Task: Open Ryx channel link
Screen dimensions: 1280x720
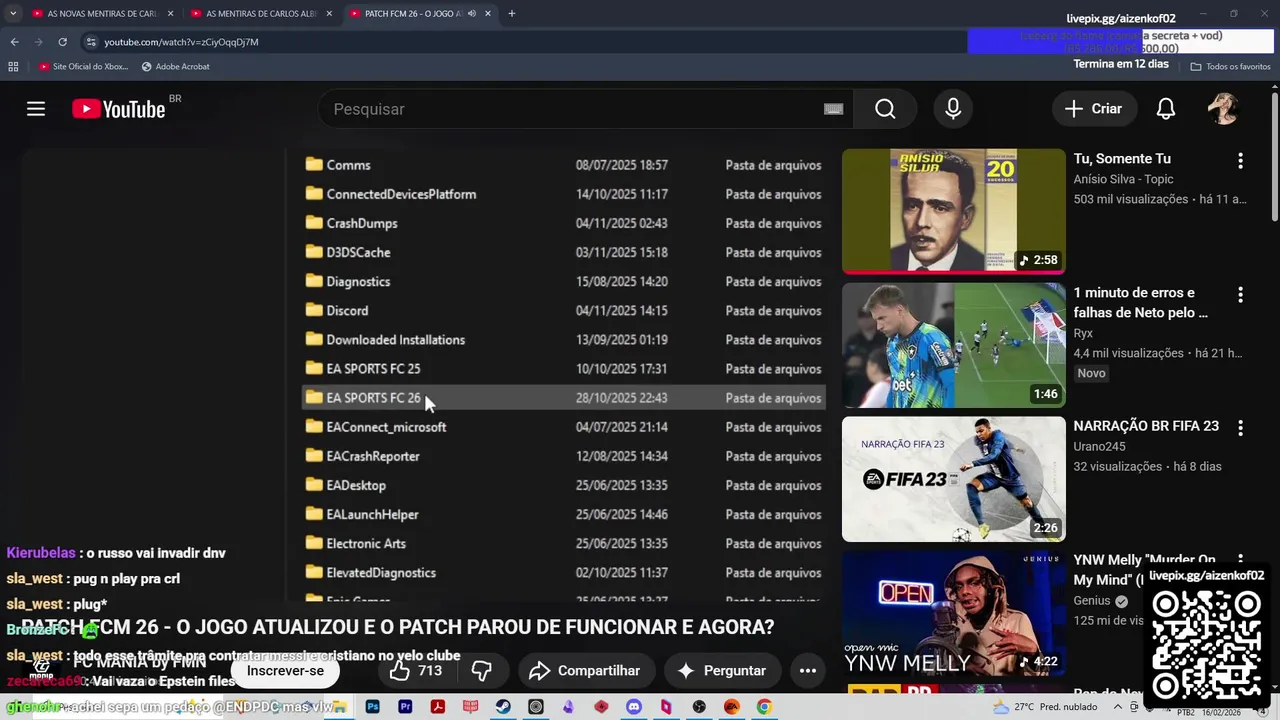Action: (x=1083, y=333)
